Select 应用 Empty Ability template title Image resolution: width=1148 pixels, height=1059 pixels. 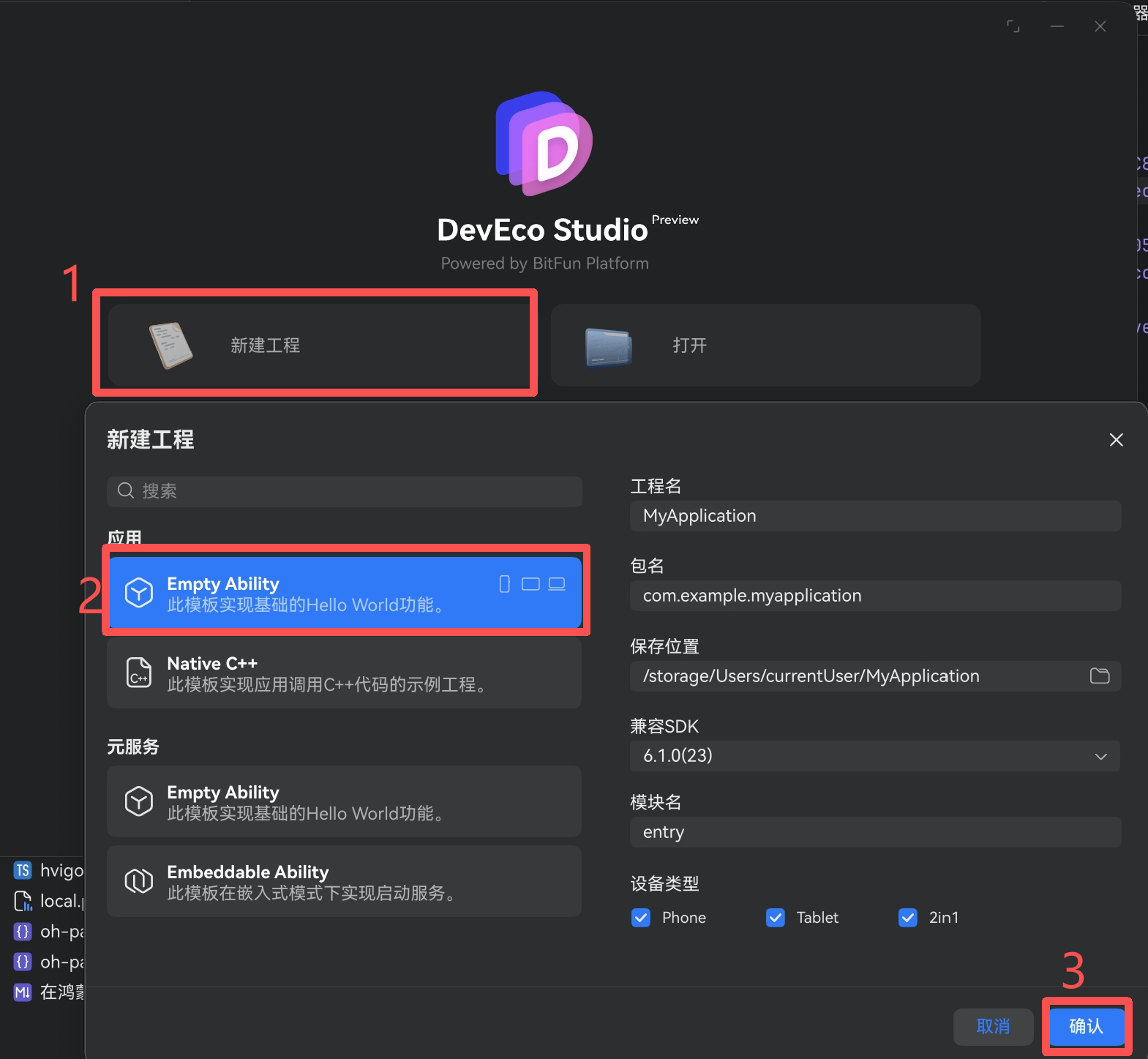point(223,583)
